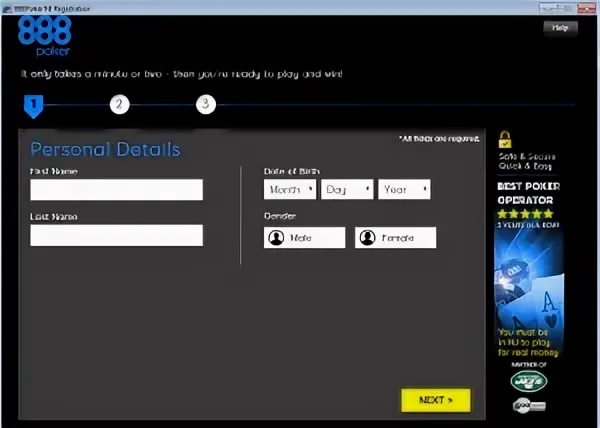Open the Help button
Screen dimensions: 600x428
[x=560, y=28]
